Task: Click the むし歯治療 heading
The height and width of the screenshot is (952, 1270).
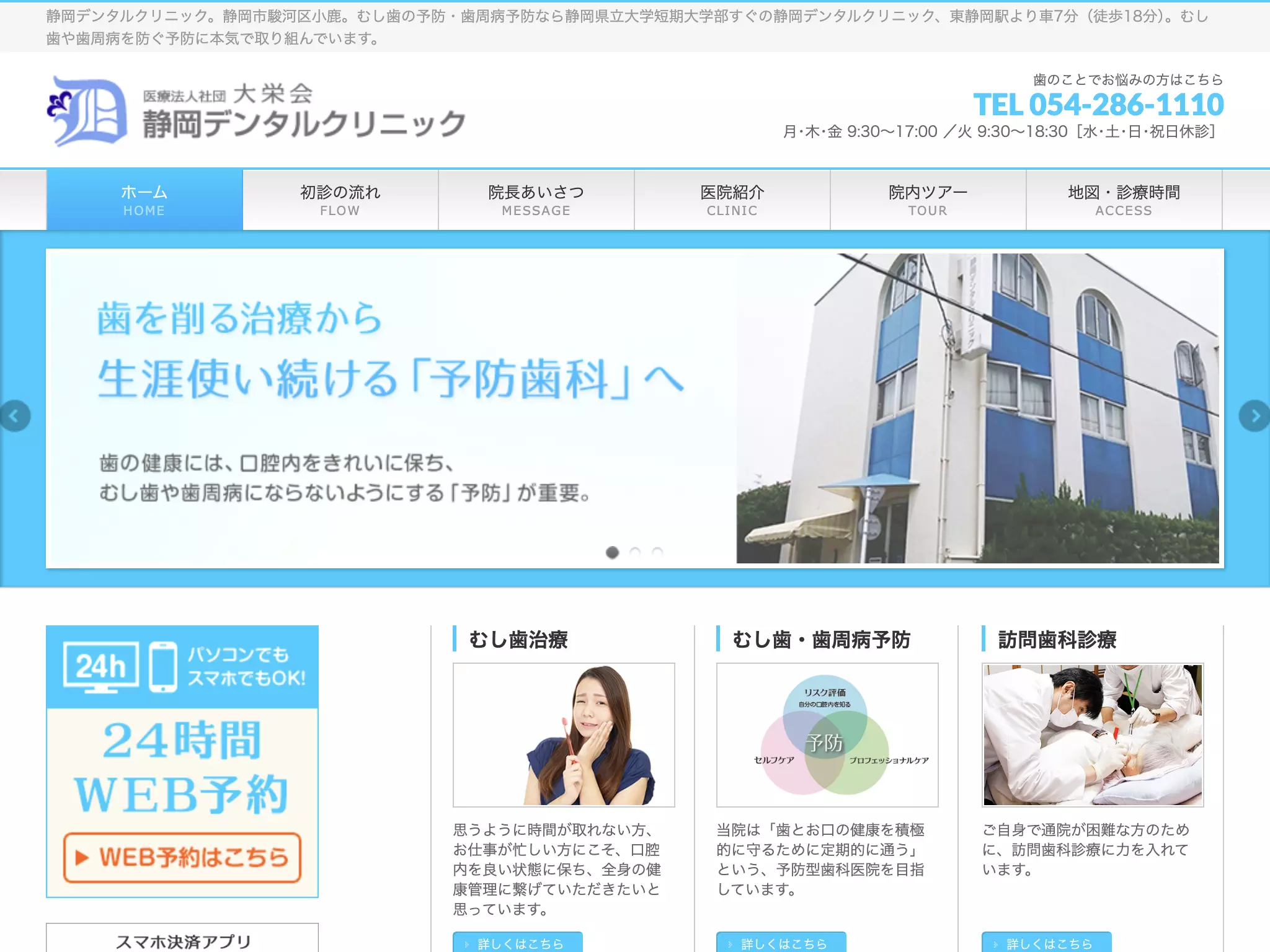Action: coord(518,639)
